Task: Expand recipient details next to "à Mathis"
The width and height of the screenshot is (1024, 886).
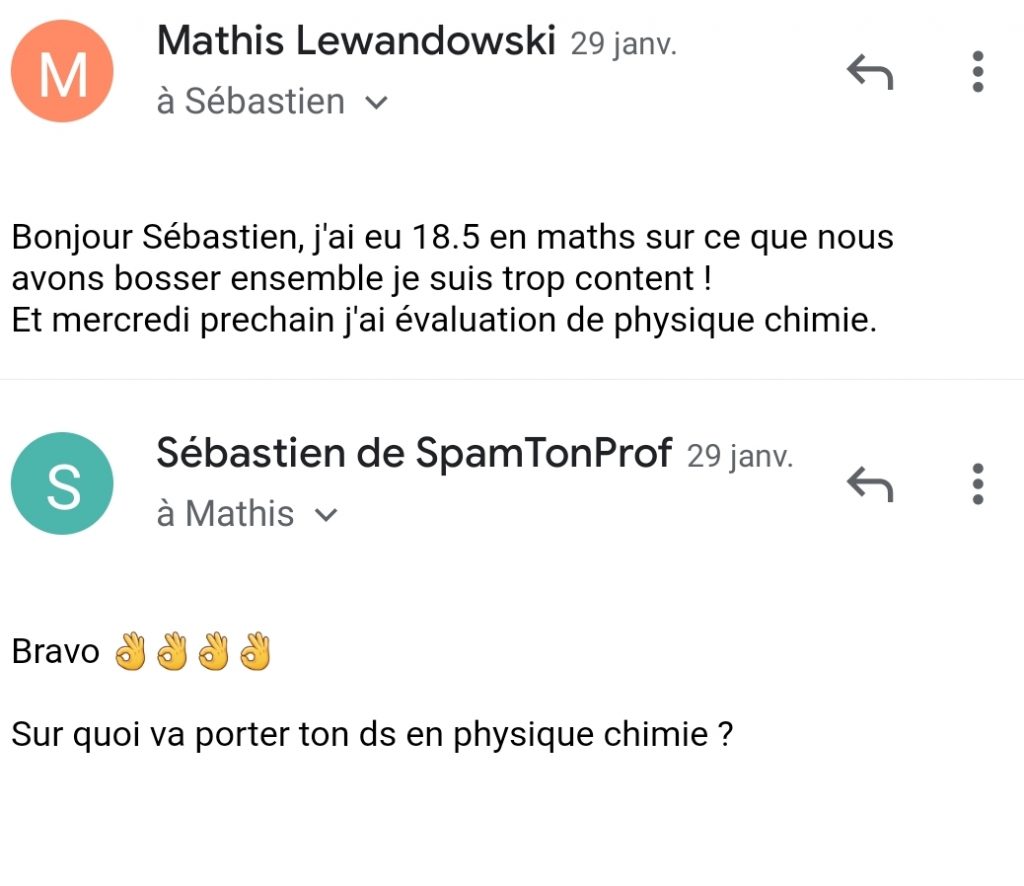Action: tap(326, 515)
